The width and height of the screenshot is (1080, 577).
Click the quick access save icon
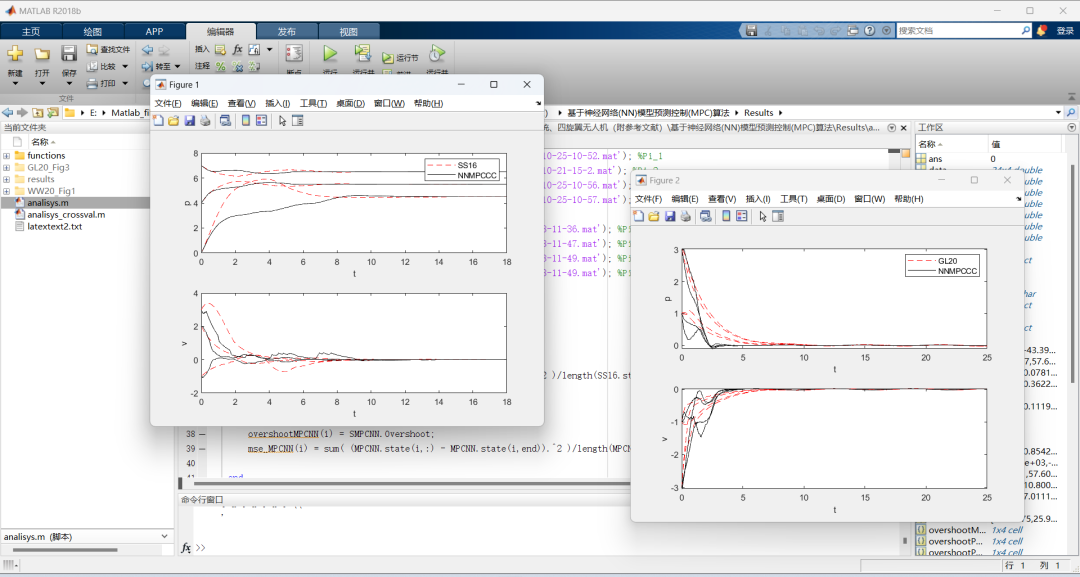tap(751, 30)
